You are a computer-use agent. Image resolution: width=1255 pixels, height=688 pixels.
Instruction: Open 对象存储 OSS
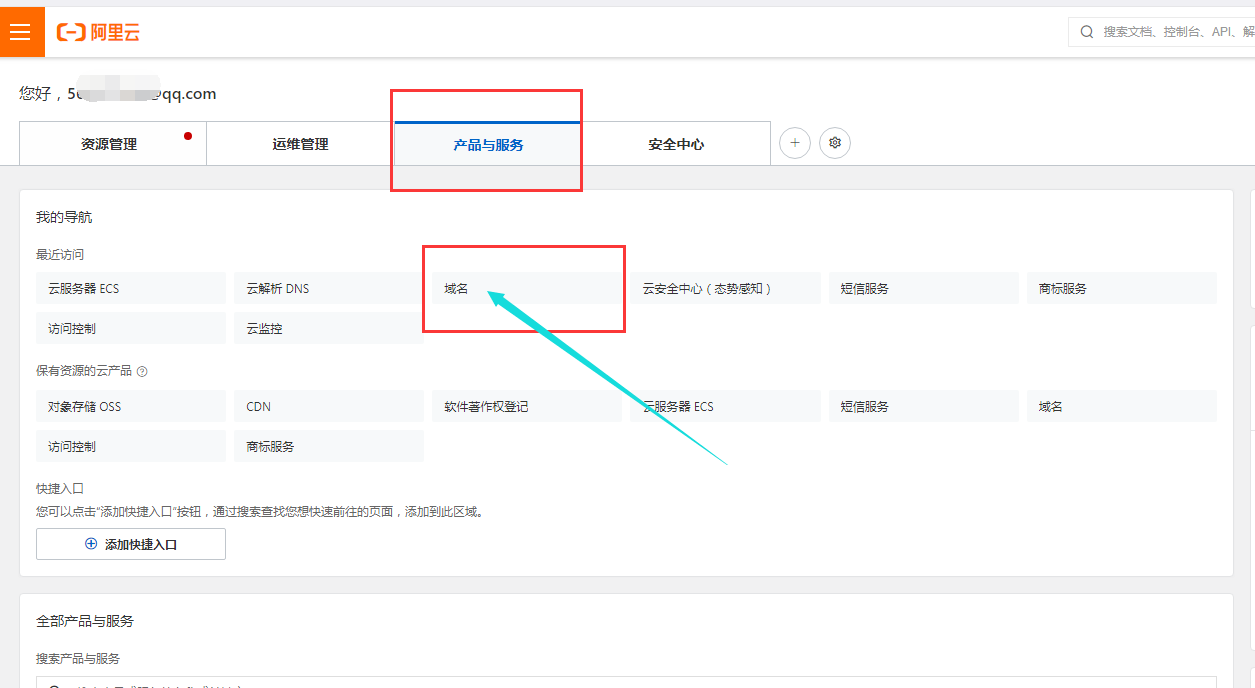[131, 406]
